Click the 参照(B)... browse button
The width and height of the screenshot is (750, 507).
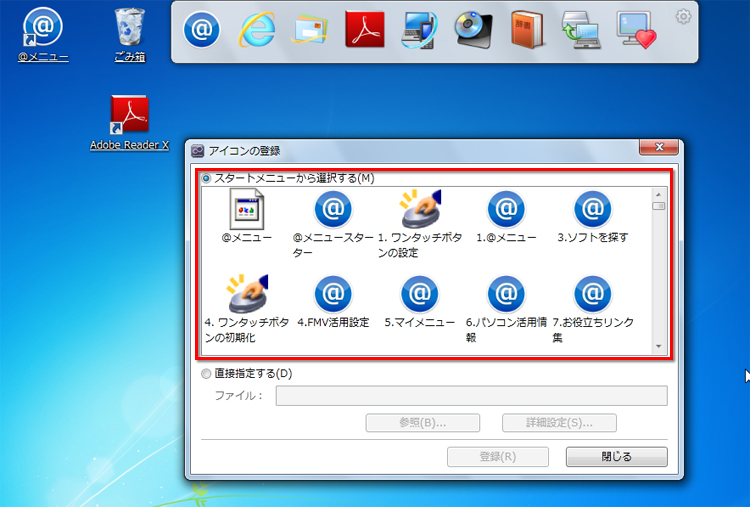[423, 423]
